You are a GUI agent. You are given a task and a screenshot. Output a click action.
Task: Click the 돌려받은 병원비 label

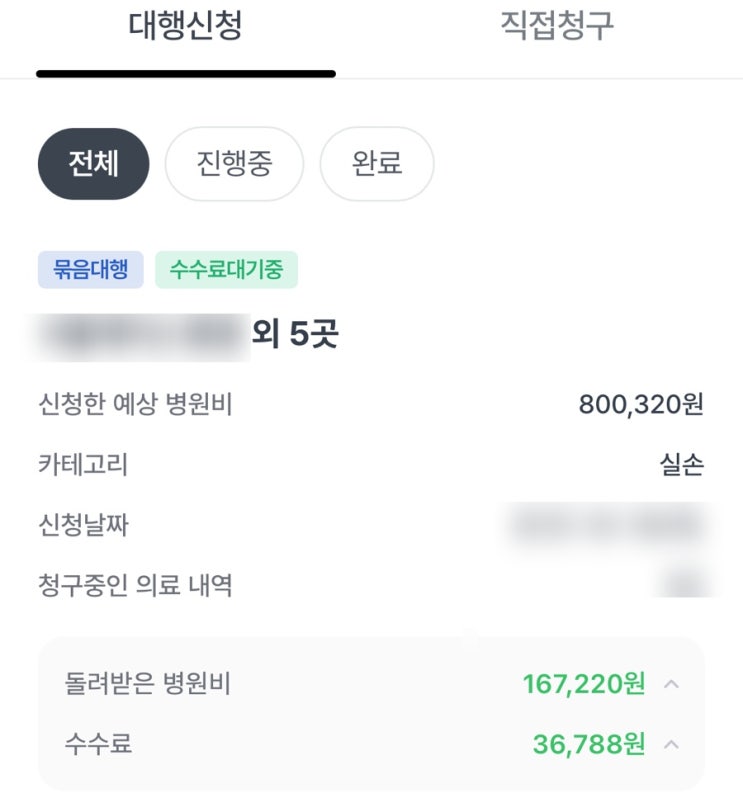[x=147, y=685]
